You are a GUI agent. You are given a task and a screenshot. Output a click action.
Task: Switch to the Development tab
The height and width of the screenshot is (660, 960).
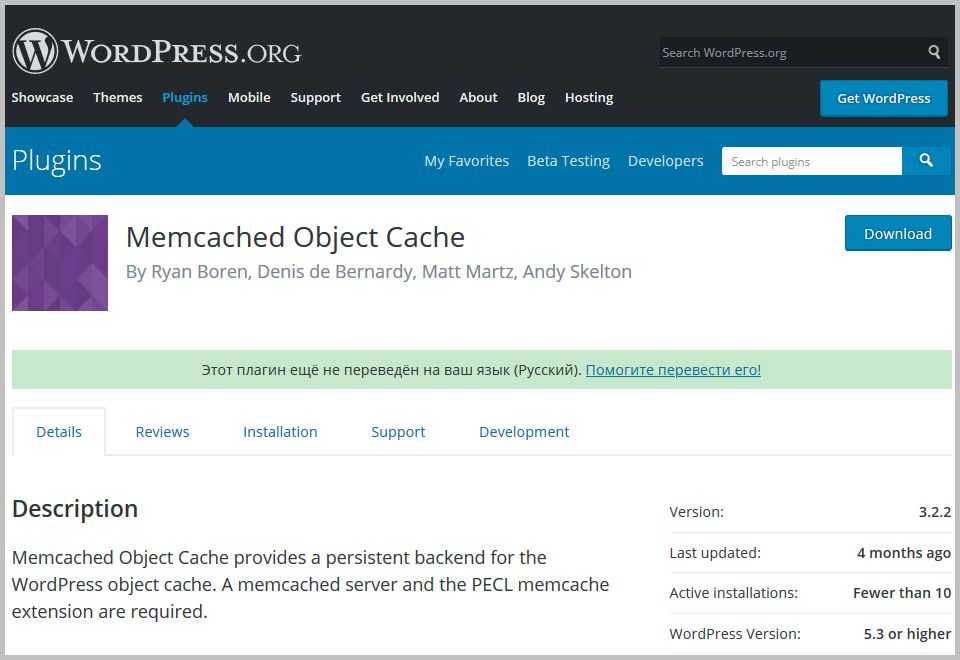tap(524, 432)
